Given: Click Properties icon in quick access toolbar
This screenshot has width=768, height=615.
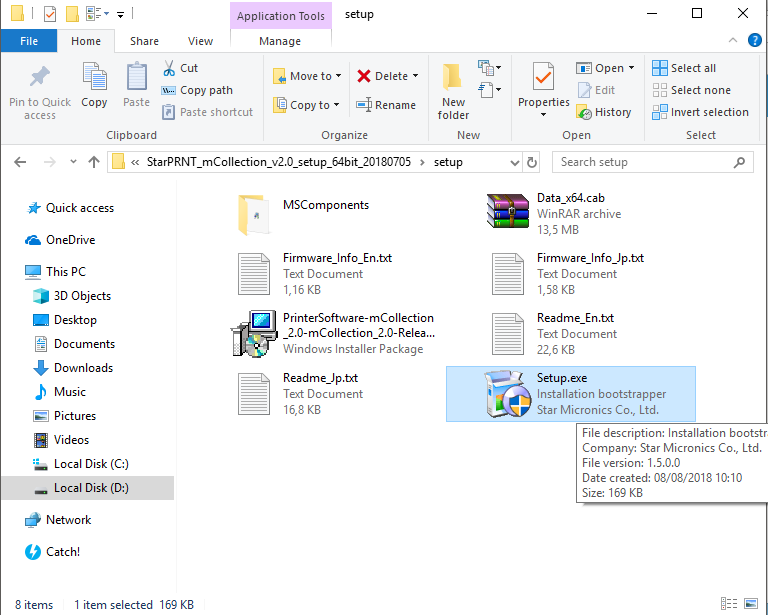Looking at the screenshot, I should [50, 14].
